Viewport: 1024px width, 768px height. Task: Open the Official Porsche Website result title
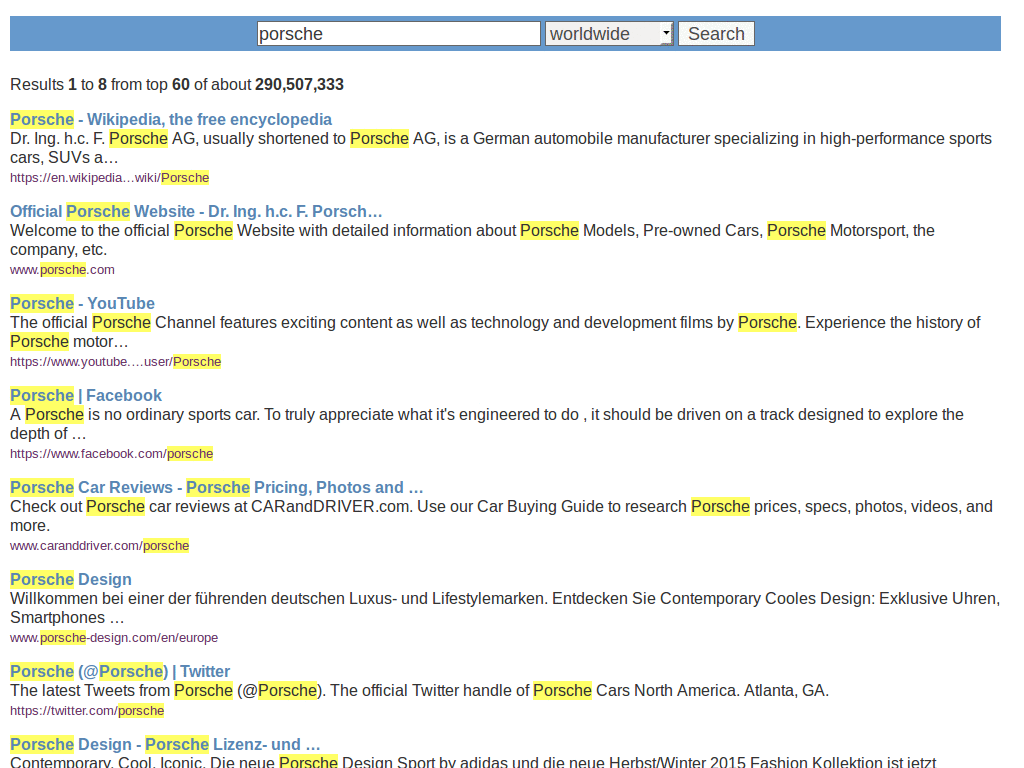point(196,212)
